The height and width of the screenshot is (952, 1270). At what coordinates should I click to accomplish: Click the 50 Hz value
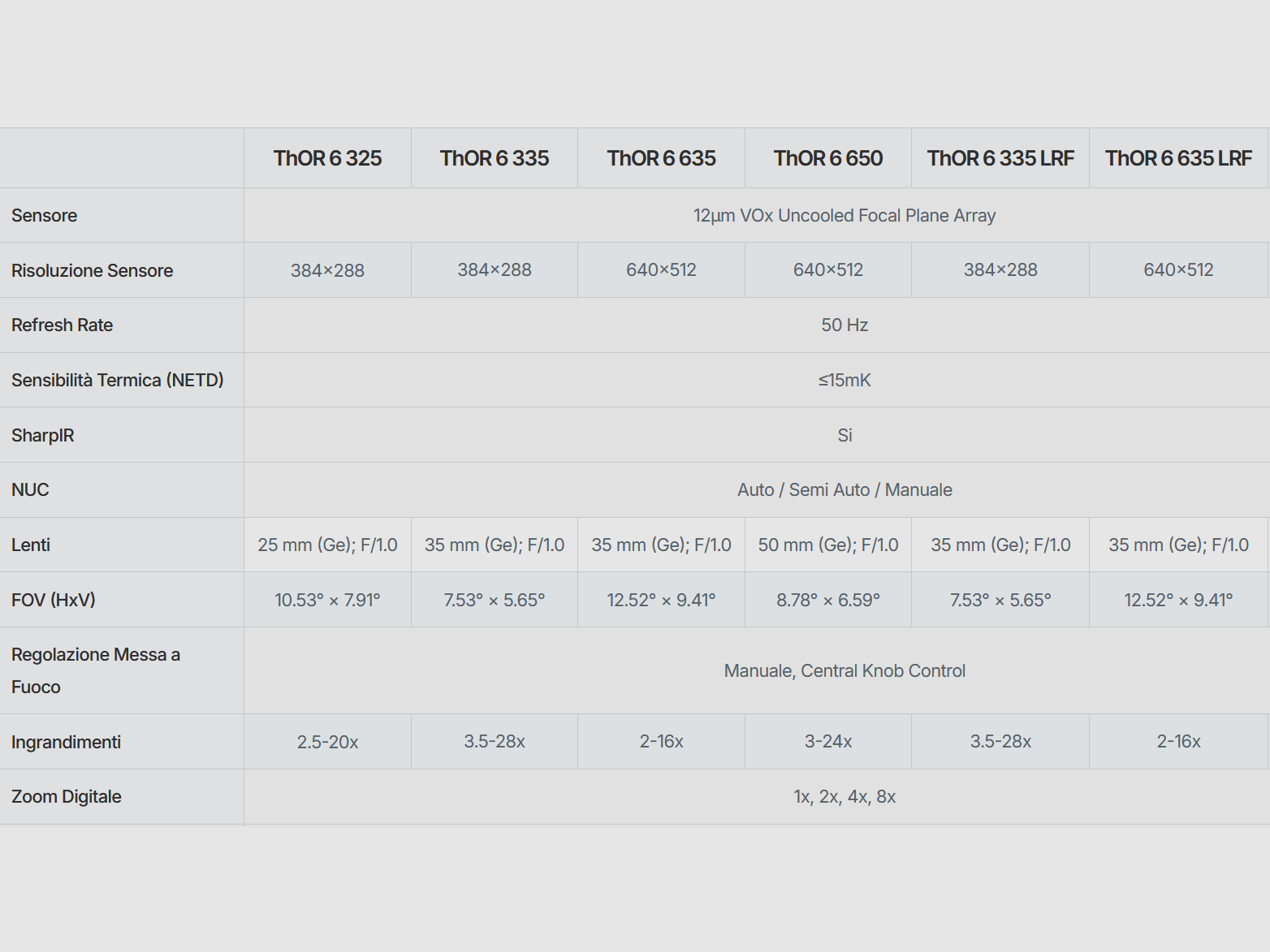[x=845, y=325]
